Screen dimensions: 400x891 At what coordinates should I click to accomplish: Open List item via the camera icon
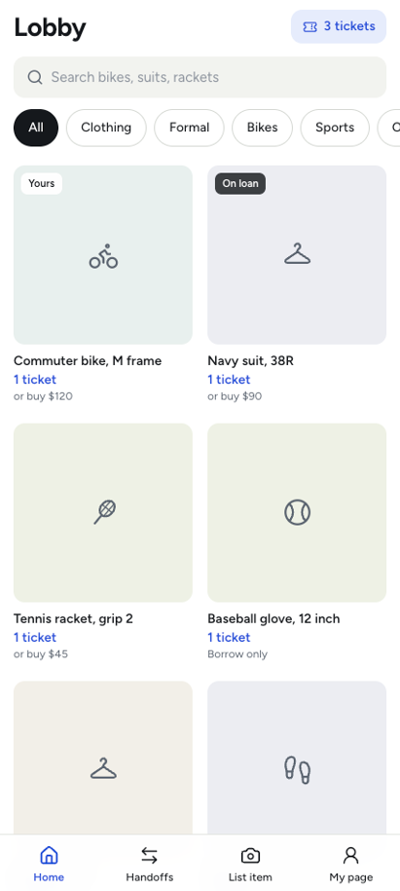(250, 855)
